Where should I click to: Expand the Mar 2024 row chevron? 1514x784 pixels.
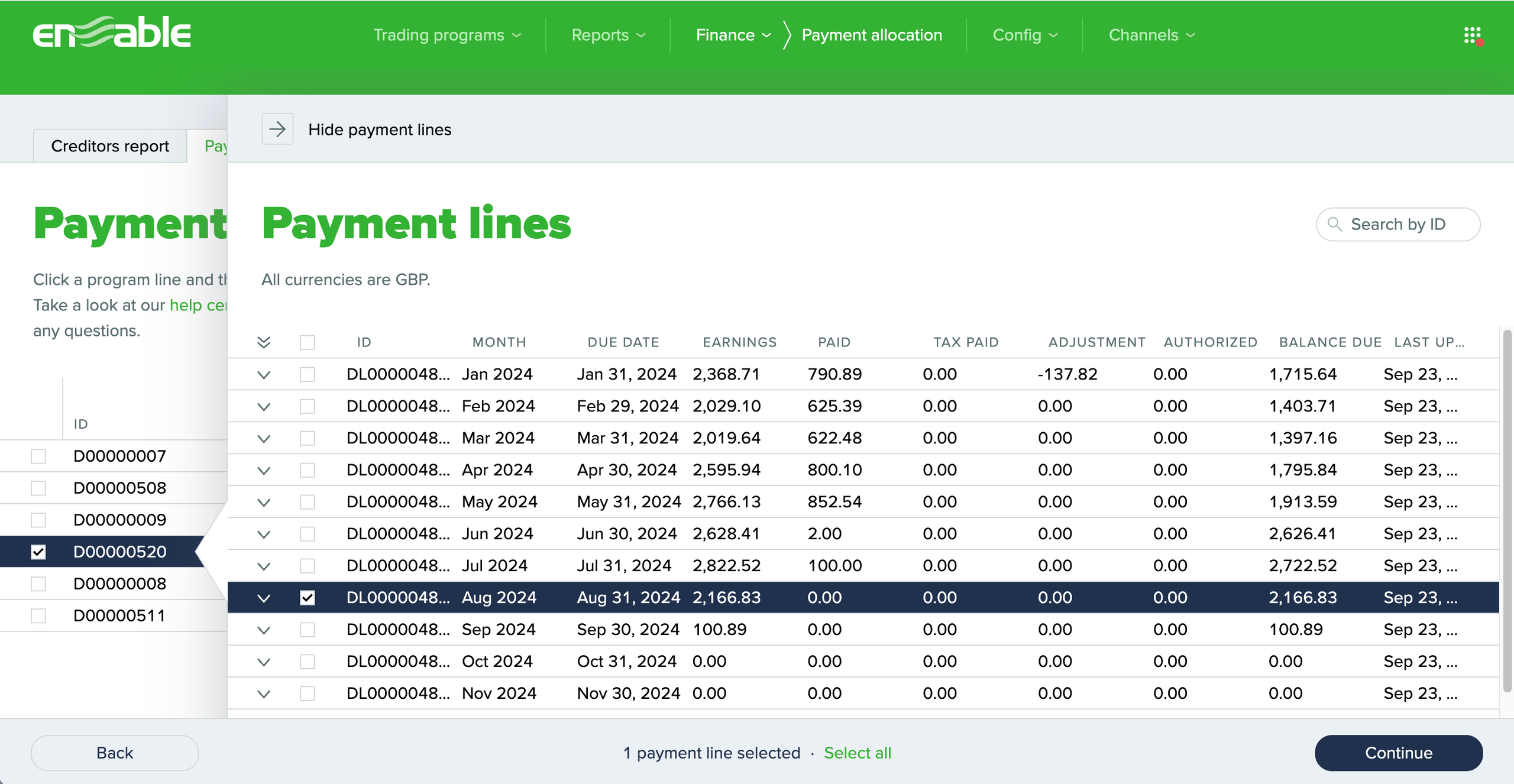pyautogui.click(x=264, y=439)
